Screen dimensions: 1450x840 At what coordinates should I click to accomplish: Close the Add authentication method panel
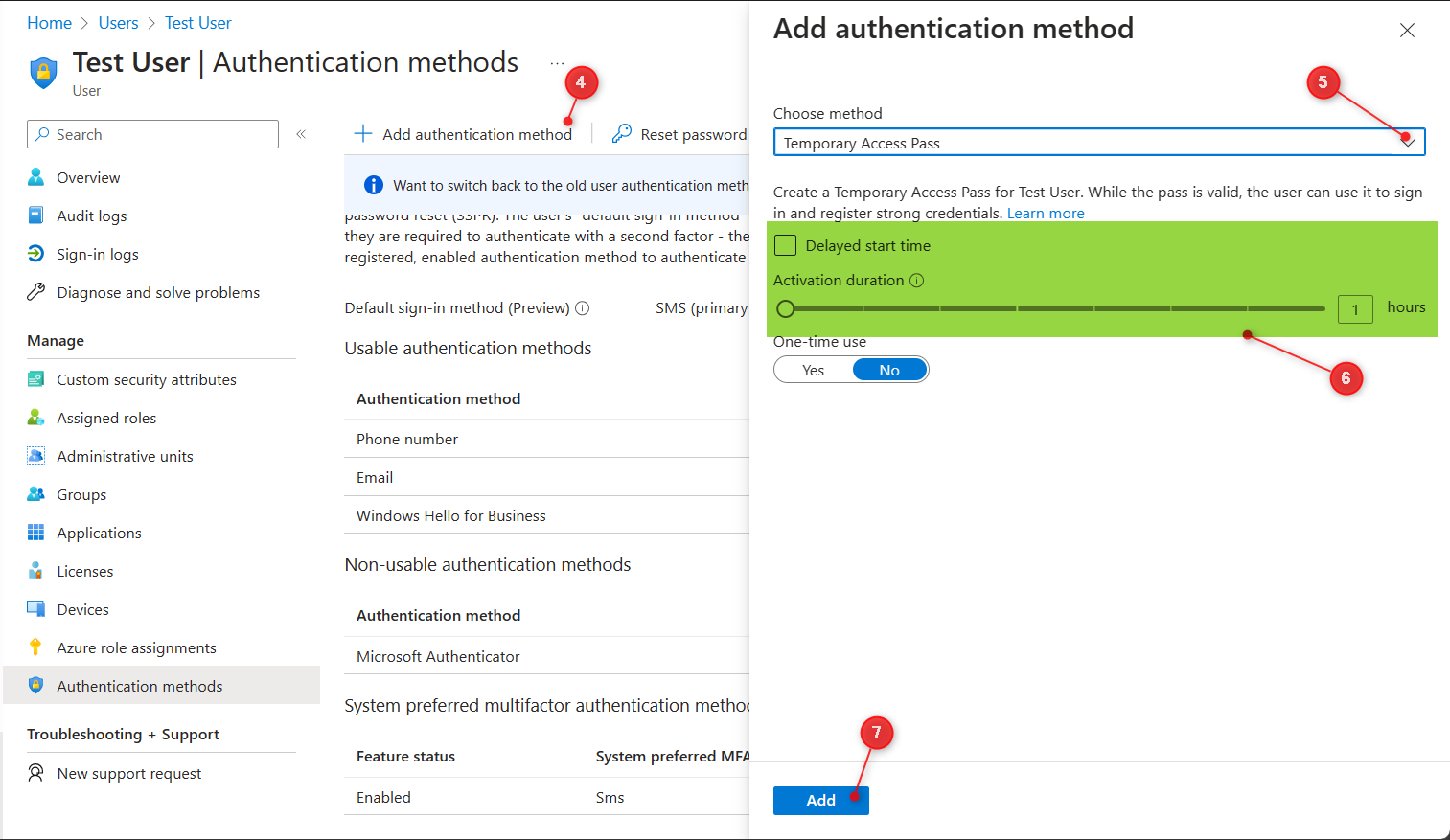tap(1407, 31)
